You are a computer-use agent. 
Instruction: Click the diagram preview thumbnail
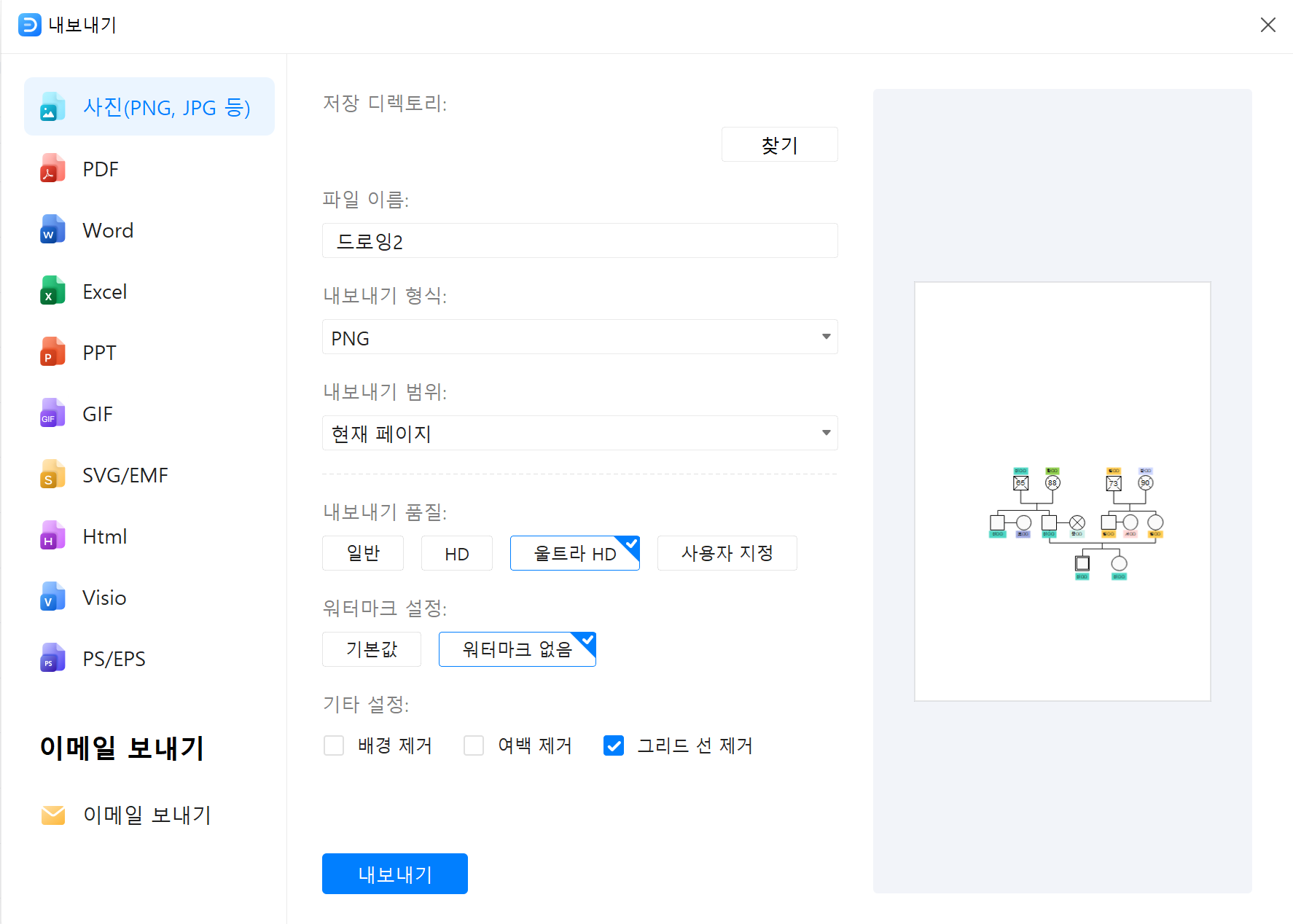click(1062, 491)
